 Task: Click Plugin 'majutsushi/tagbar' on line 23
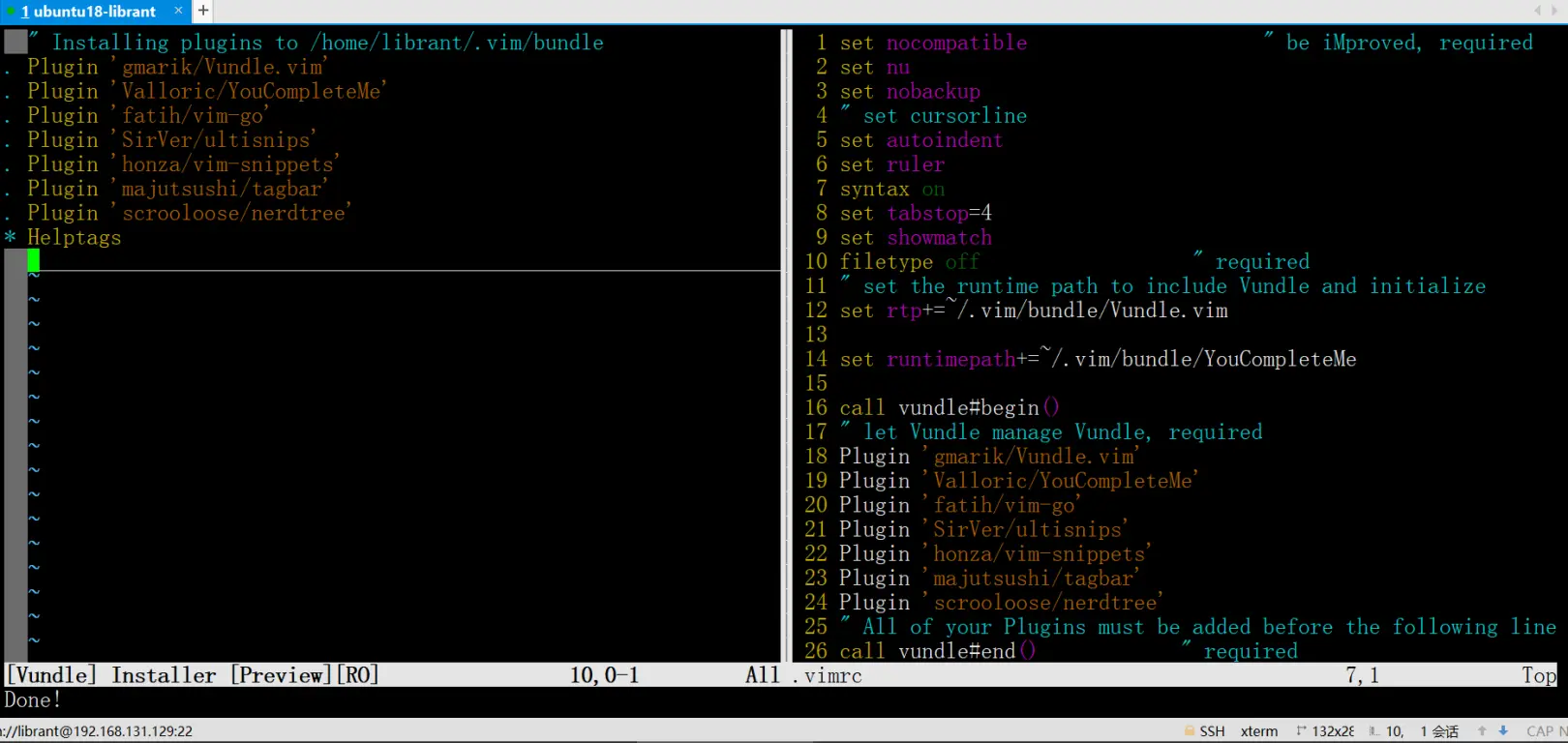[x=989, y=579]
